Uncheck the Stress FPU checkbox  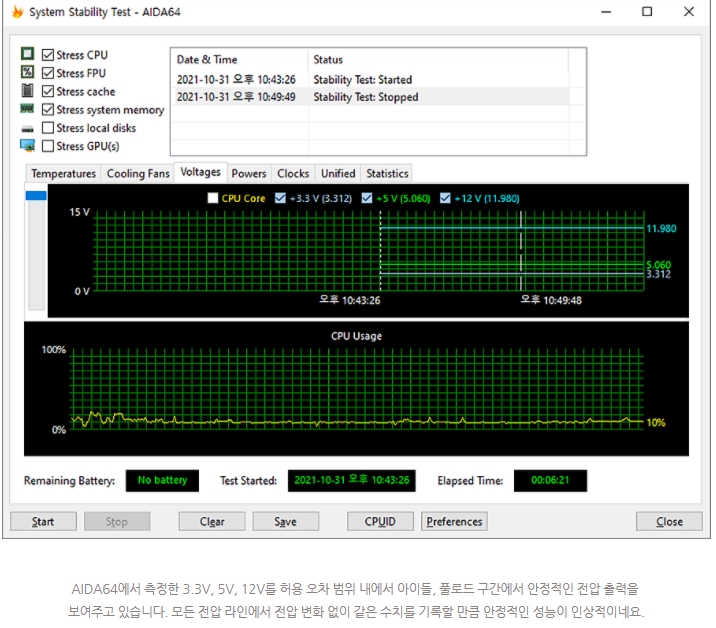click(47, 73)
